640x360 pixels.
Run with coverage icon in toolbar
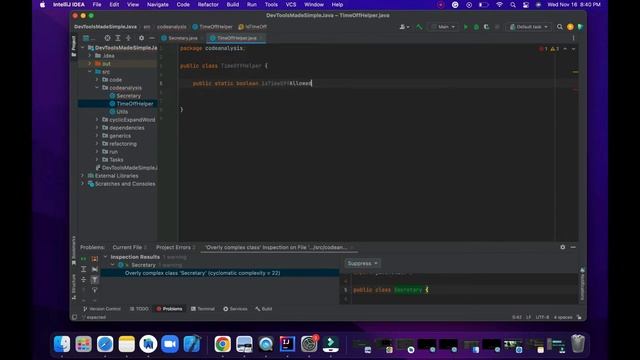[x=487, y=27]
